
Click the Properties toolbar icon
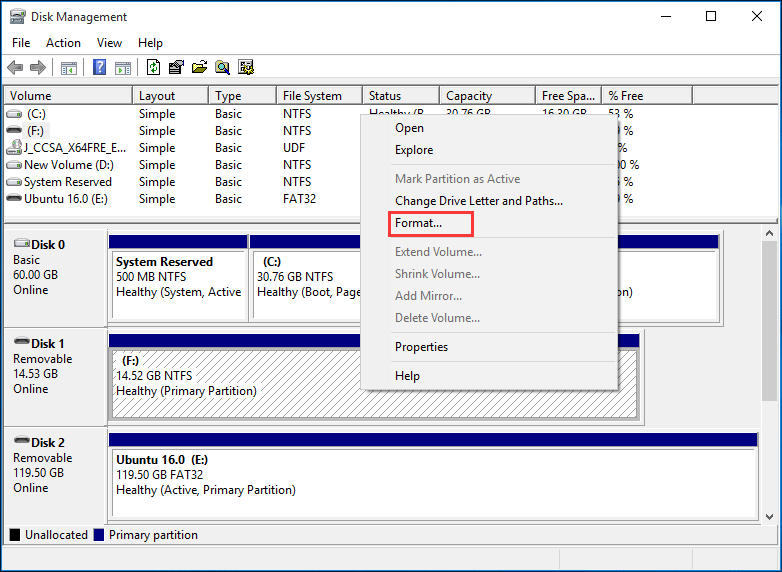(x=176, y=67)
